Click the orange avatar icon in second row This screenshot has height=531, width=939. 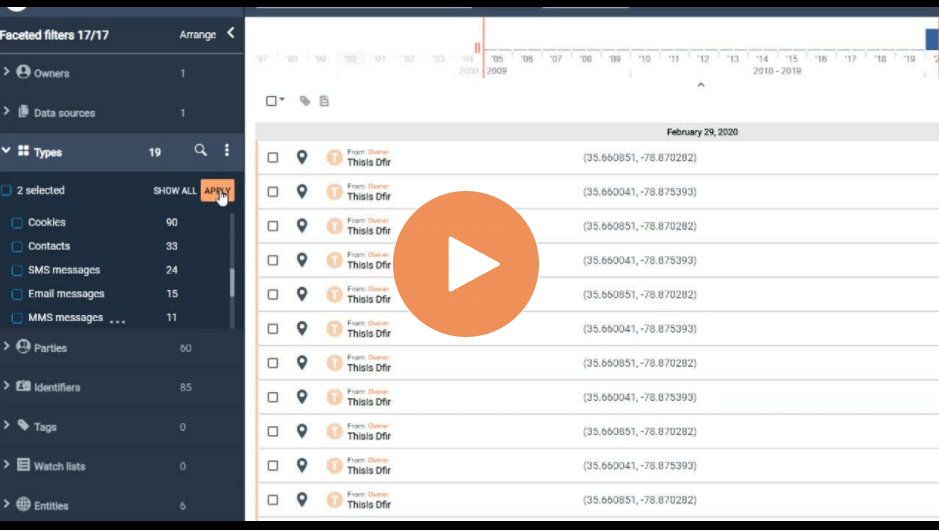(334, 192)
